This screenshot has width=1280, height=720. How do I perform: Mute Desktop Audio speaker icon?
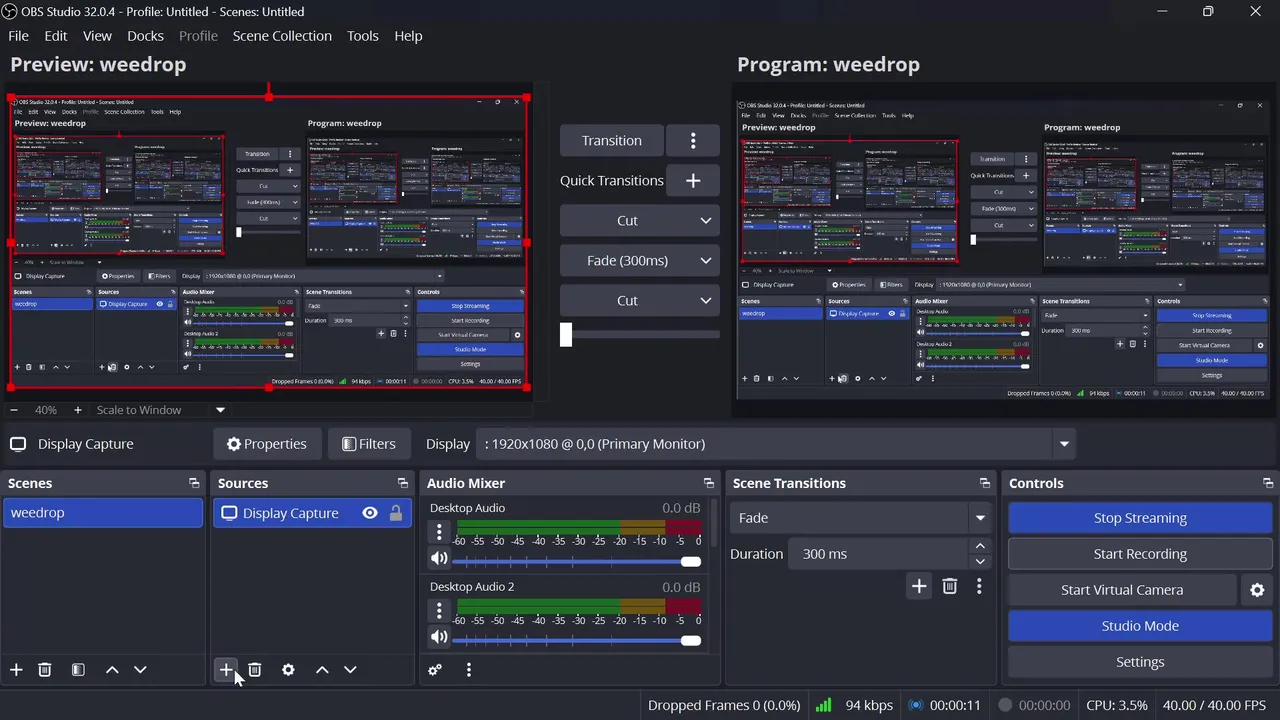tap(439, 559)
